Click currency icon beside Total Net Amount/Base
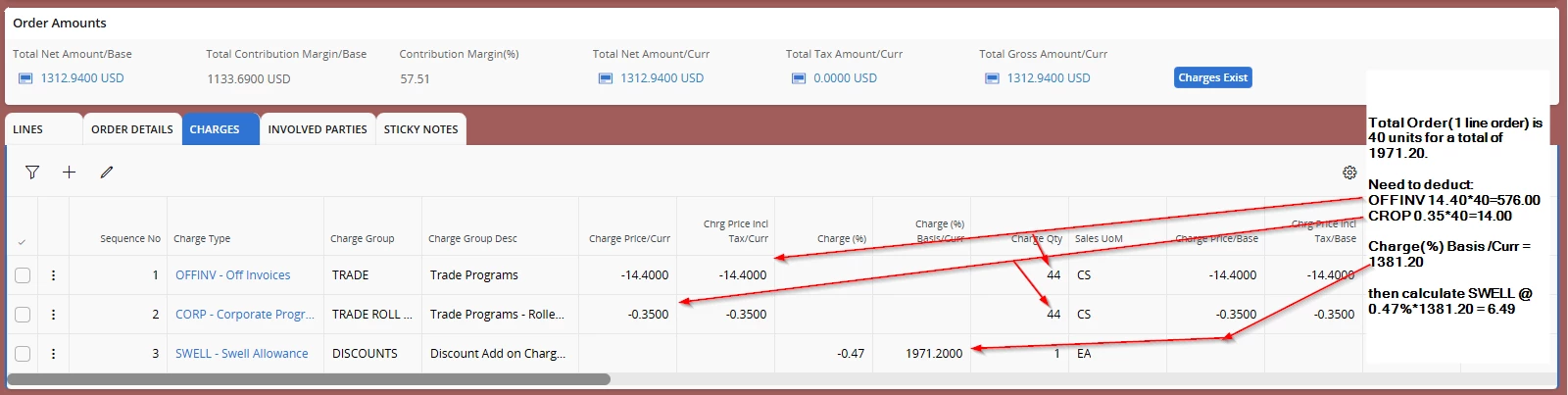 25,78
